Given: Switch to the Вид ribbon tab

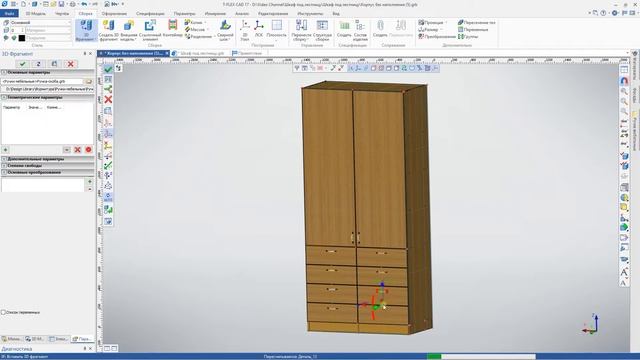Looking at the screenshot, I should (336, 13).
